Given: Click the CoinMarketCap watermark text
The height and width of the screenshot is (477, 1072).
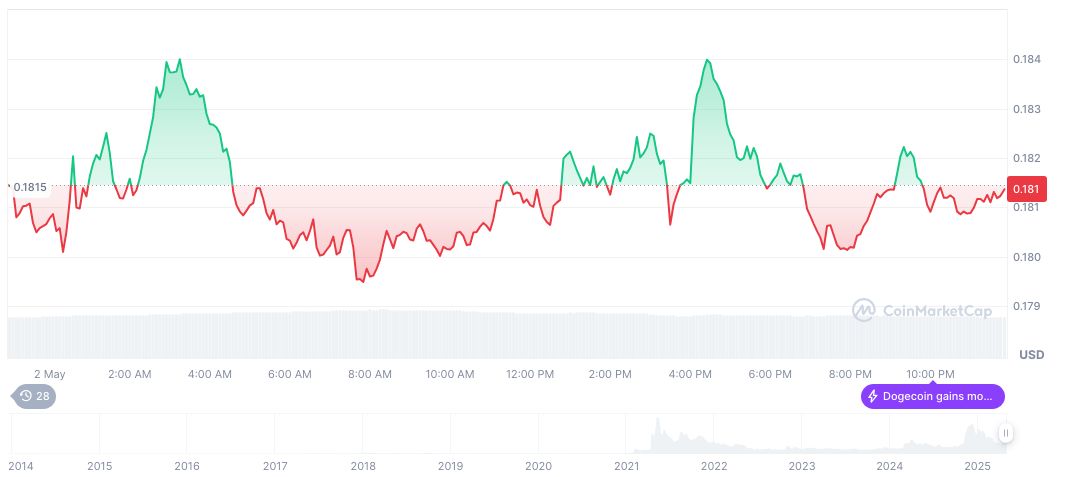Looking at the screenshot, I should (x=936, y=312).
